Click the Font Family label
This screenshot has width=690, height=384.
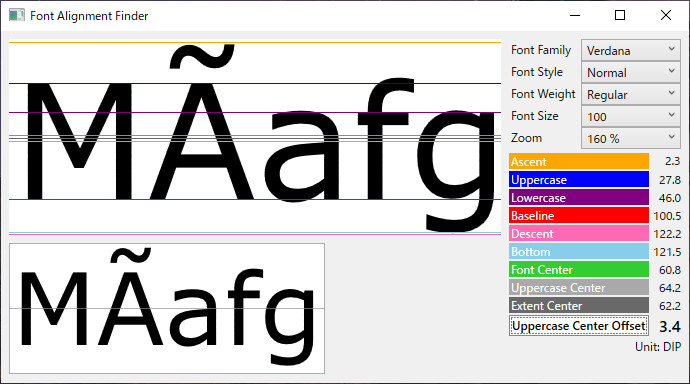(x=541, y=50)
